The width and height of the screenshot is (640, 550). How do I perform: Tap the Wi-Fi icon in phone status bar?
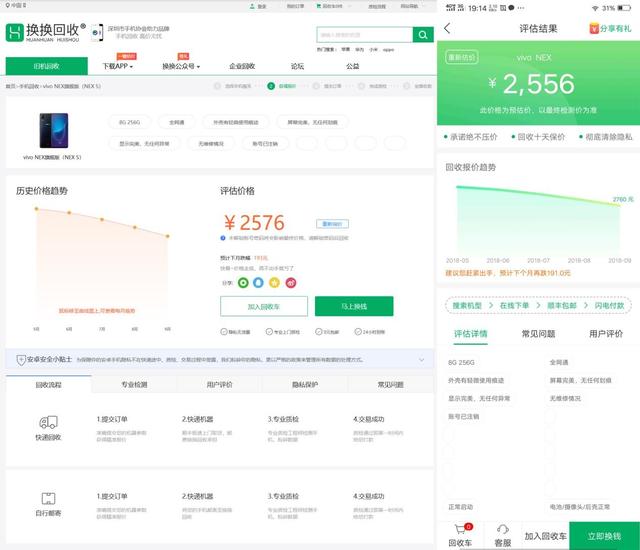(595, 8)
